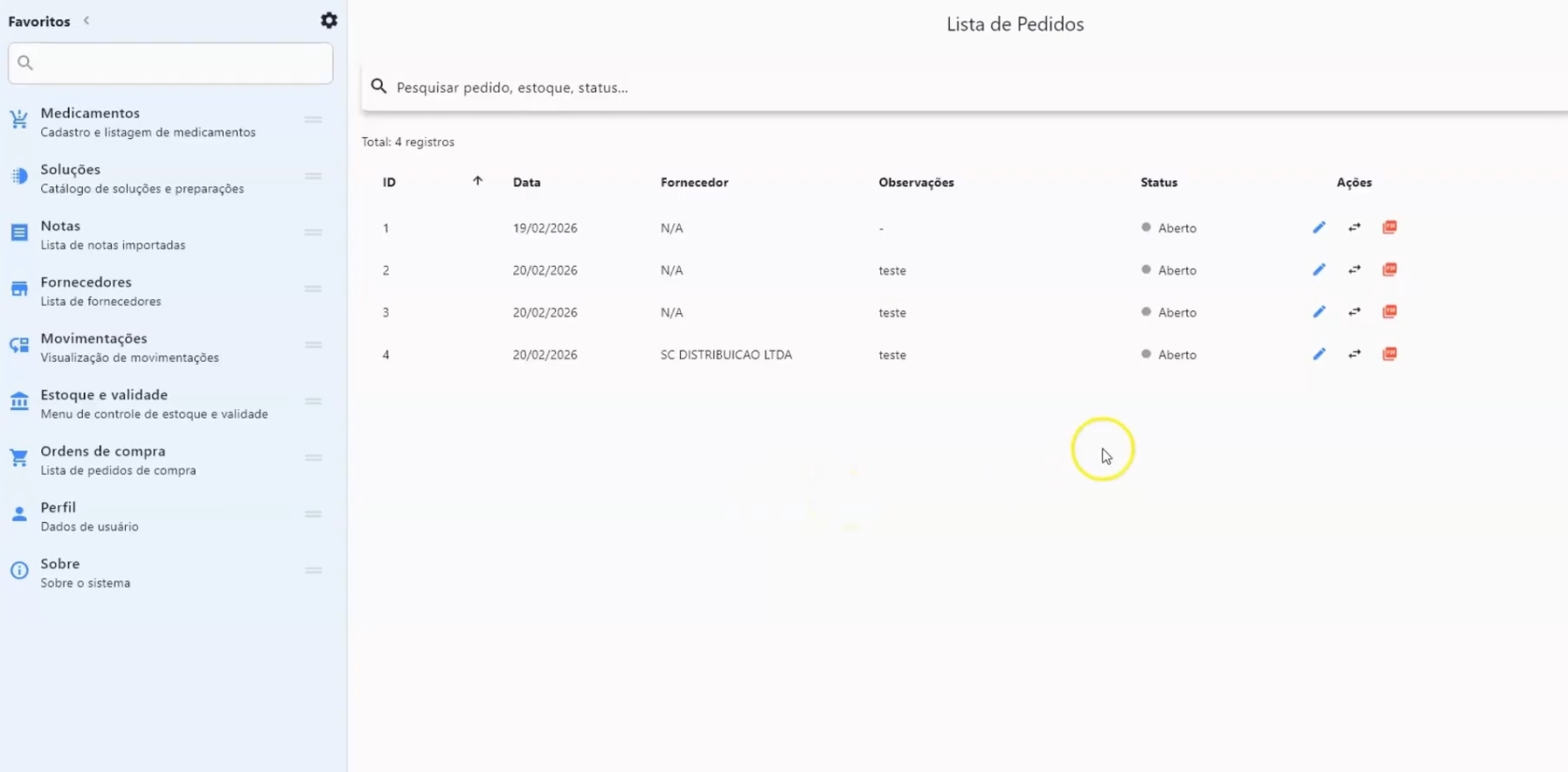The image size is (1568, 772).
Task: Toggle ID column sort arrow
Action: tap(477, 181)
